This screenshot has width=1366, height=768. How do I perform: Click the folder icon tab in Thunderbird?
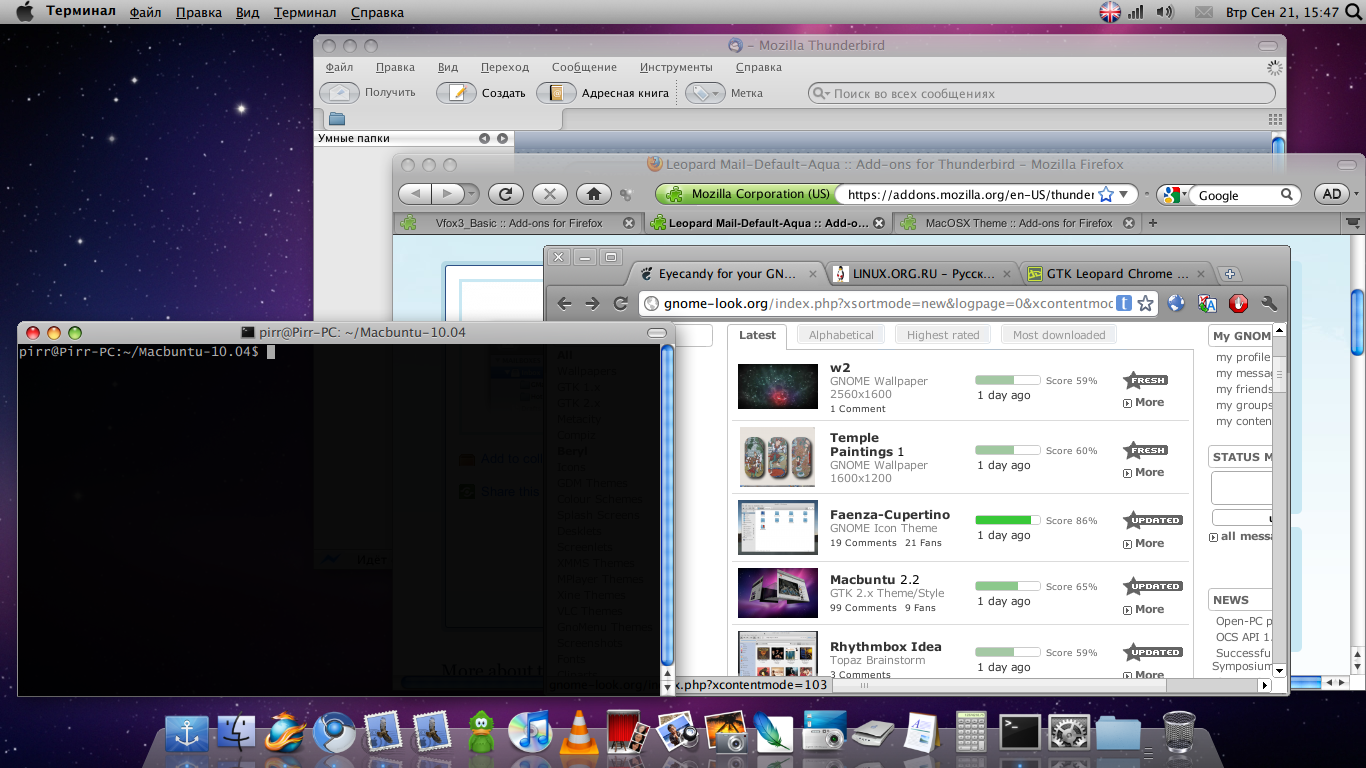coord(337,119)
